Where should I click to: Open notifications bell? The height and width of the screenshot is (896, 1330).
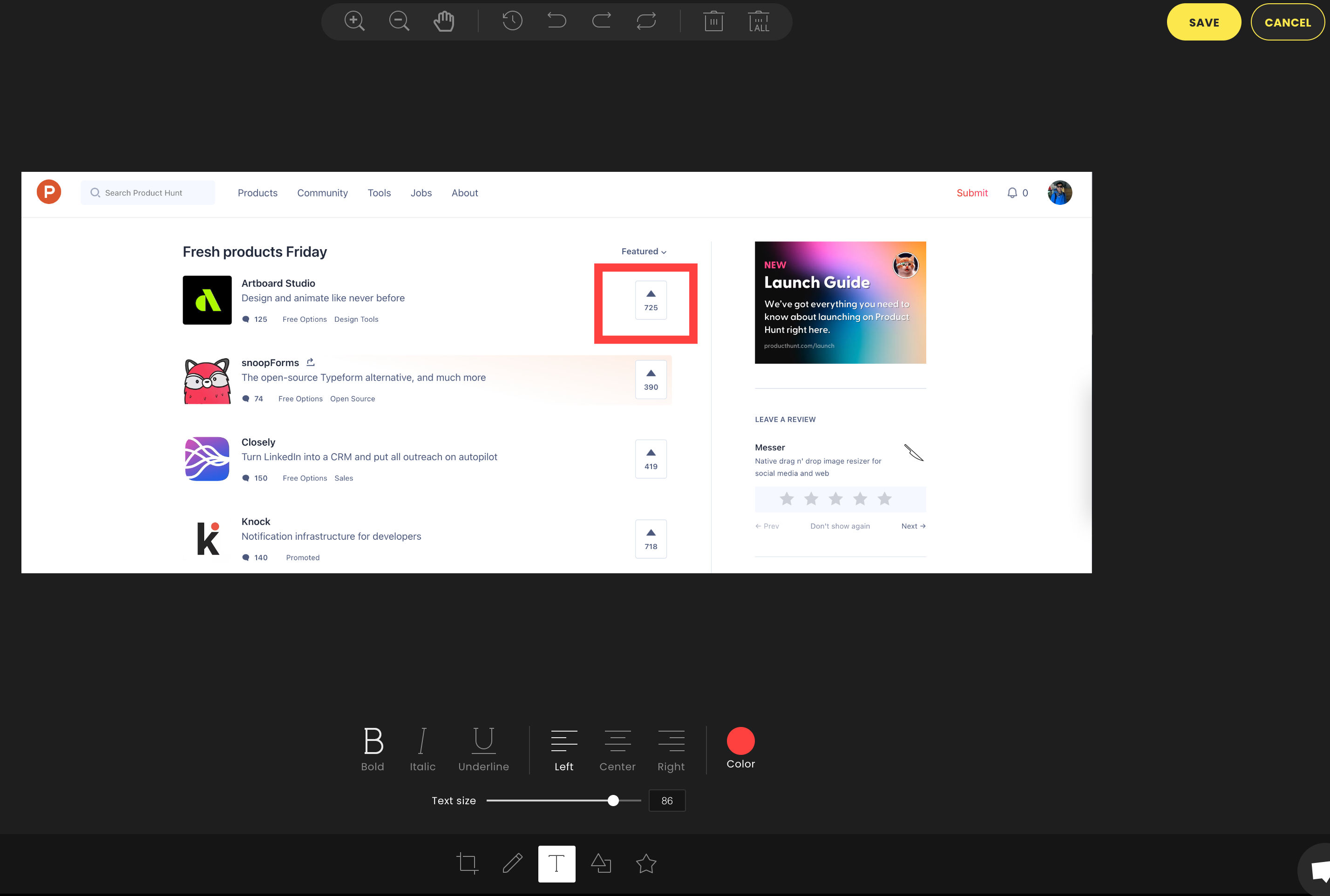point(1012,193)
